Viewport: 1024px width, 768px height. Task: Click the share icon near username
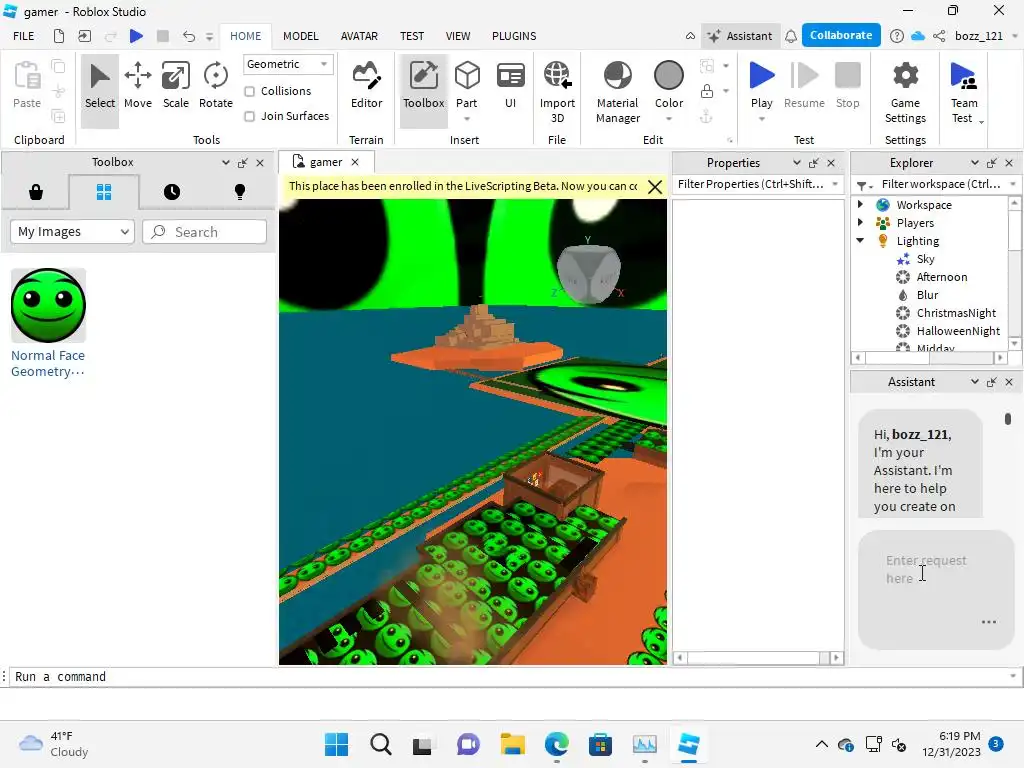tap(939, 36)
